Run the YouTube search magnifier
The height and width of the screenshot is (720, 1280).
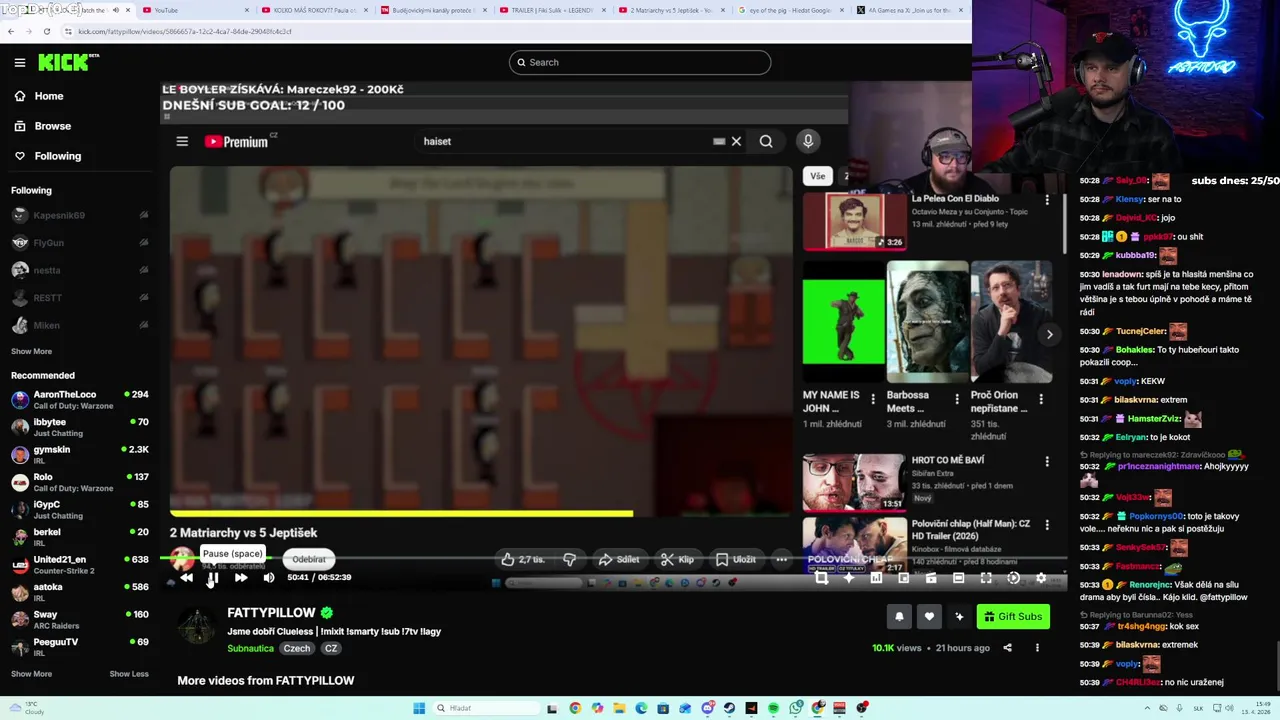point(766,141)
